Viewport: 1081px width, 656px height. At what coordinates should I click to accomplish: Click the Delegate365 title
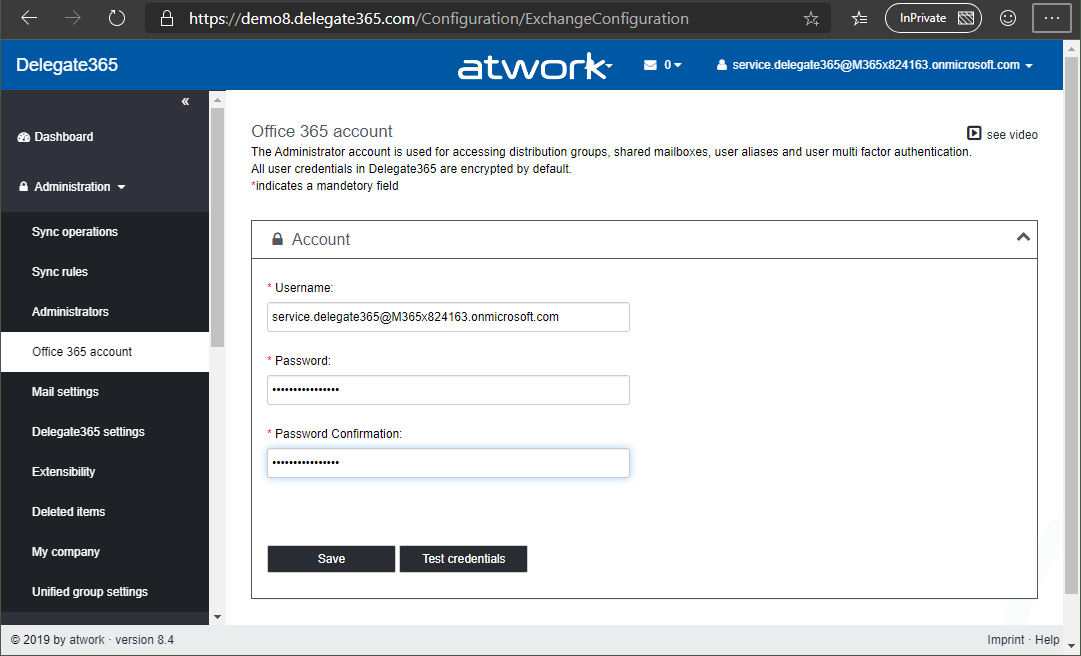pyautogui.click(x=67, y=65)
